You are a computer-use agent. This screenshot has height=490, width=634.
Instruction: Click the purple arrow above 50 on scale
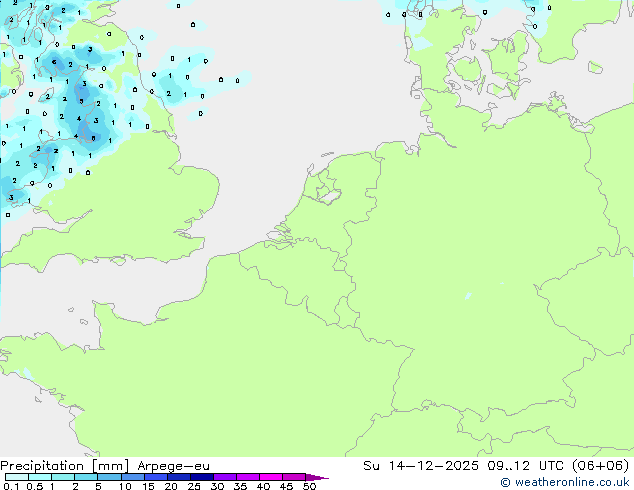317,478
